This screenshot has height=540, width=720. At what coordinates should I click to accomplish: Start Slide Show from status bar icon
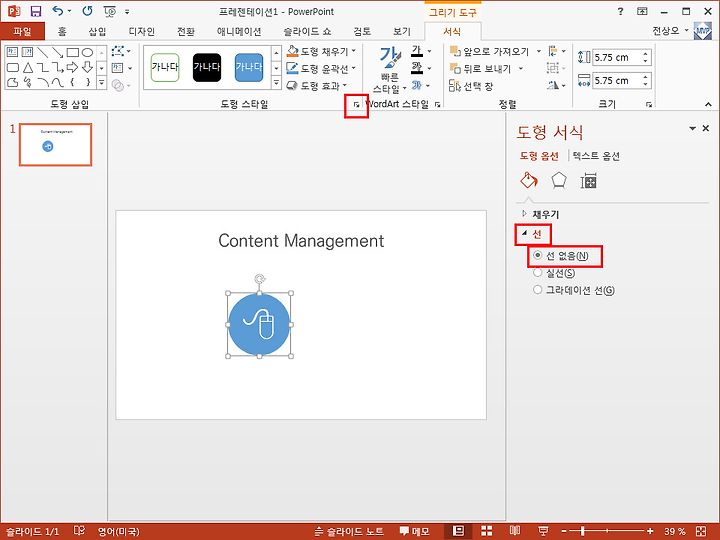[543, 531]
